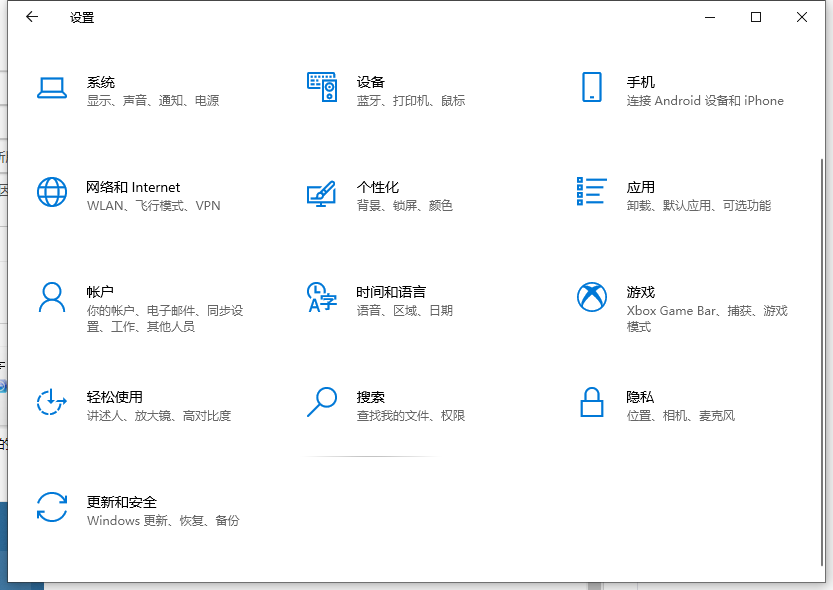833x590 pixels.
Task: Open 设备 via its keyboard-speaker icon
Action: [321, 88]
